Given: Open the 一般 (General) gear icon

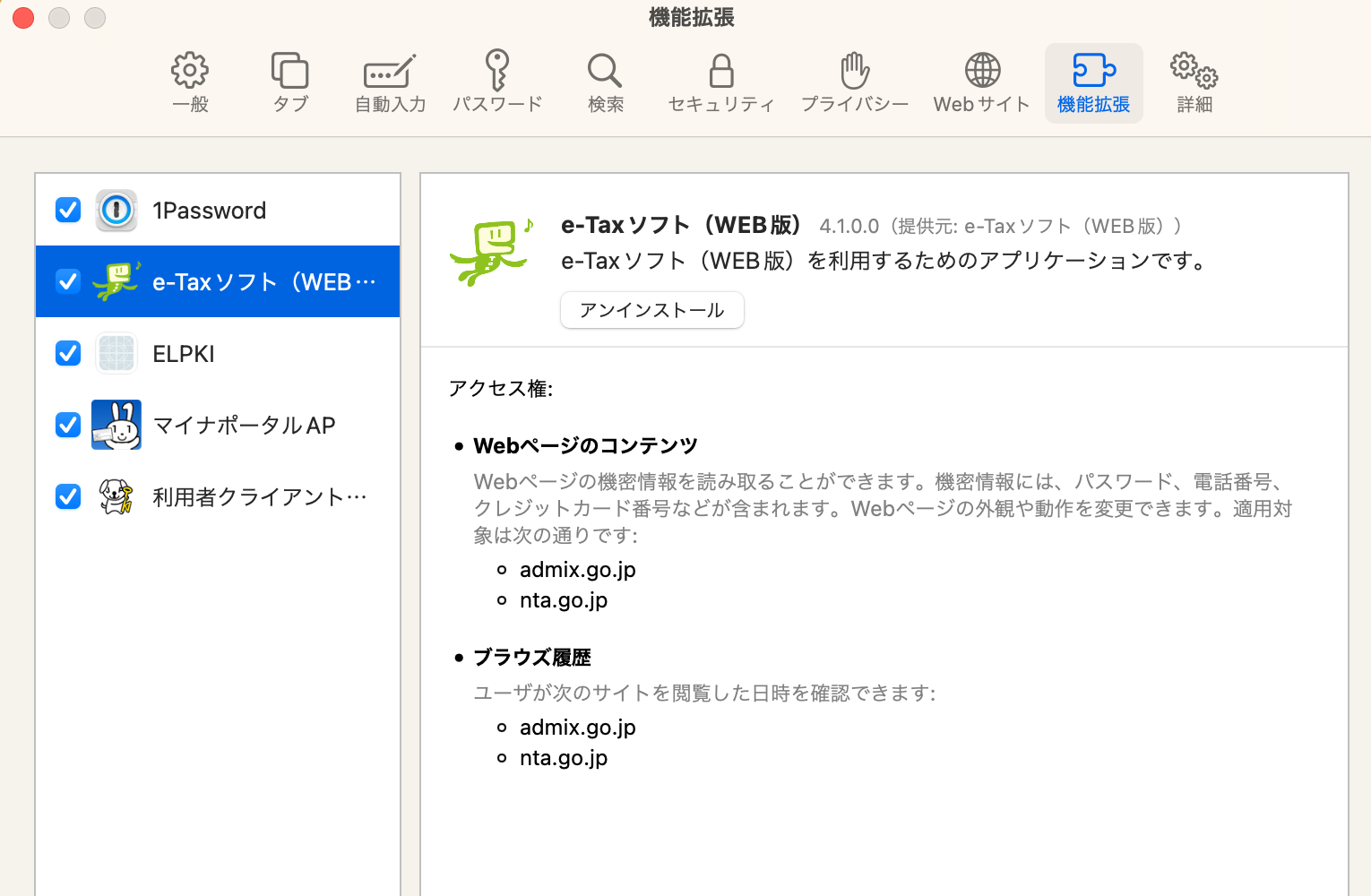Looking at the screenshot, I should [x=190, y=72].
